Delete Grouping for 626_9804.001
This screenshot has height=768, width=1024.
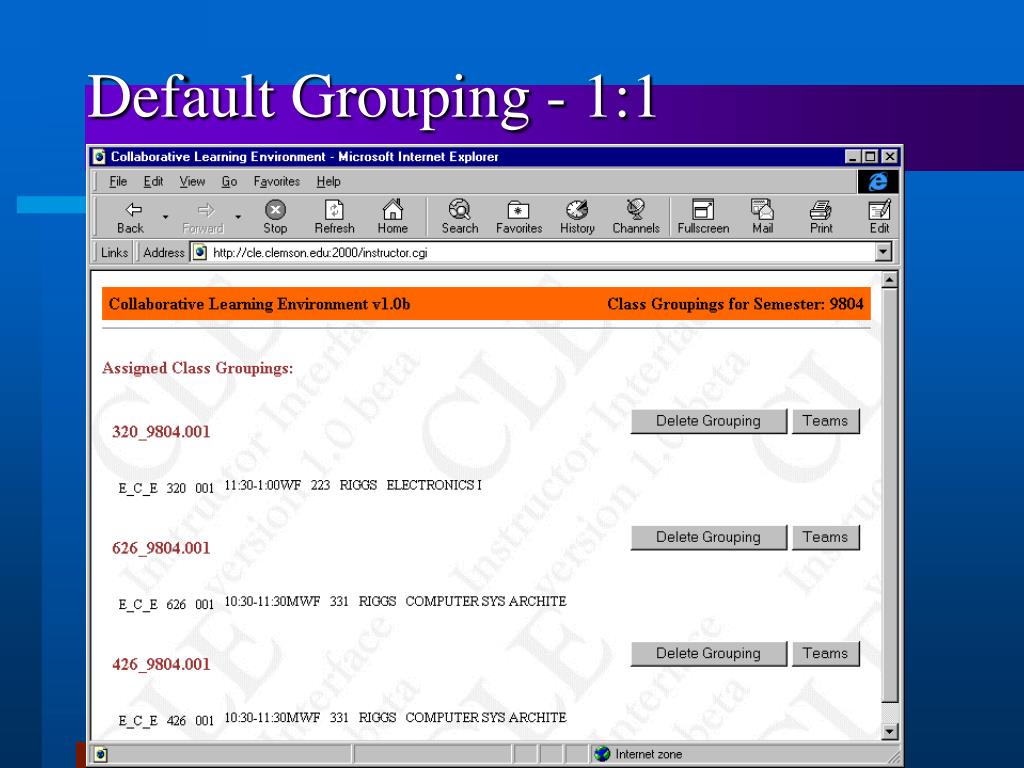coord(709,537)
